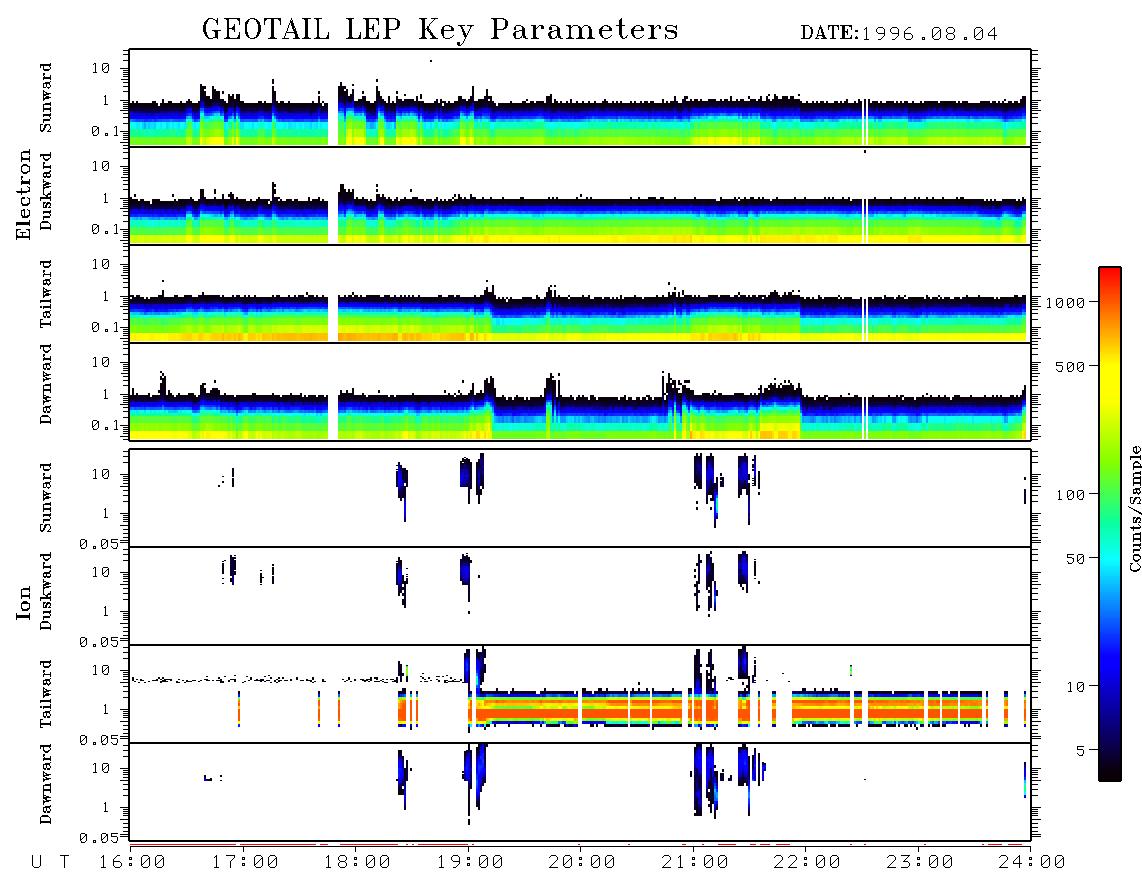Click the colorbar tick label 5
The height and width of the screenshot is (880, 1142).
click(x=1081, y=750)
